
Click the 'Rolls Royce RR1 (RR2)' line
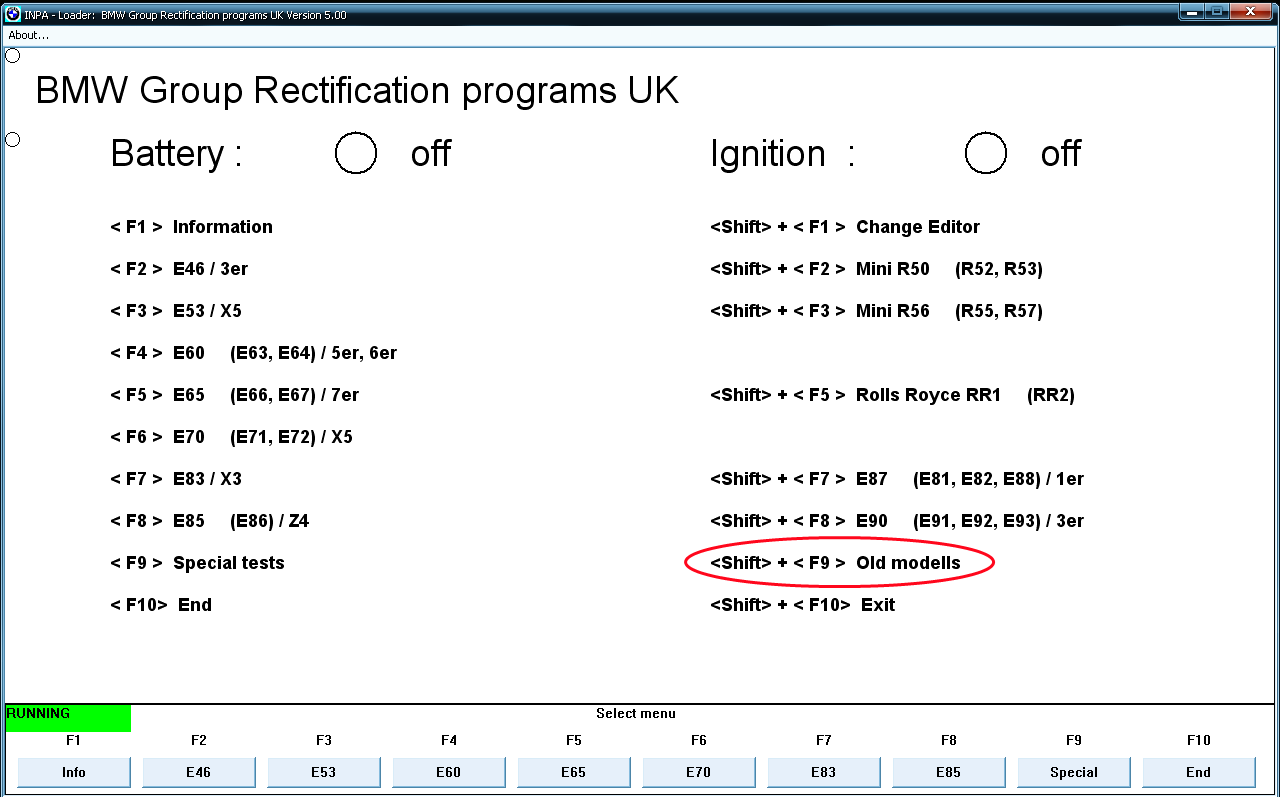pos(893,395)
